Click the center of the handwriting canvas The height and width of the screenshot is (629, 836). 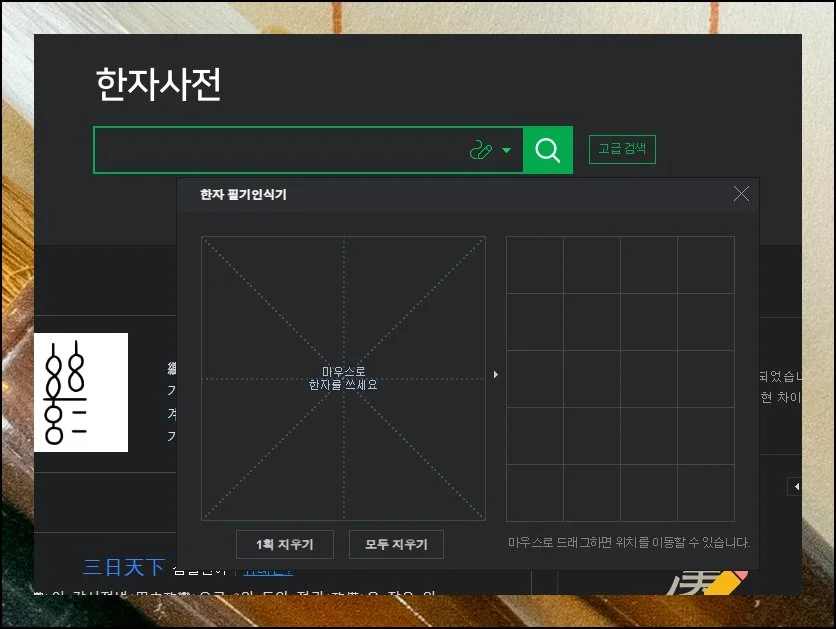pos(343,378)
